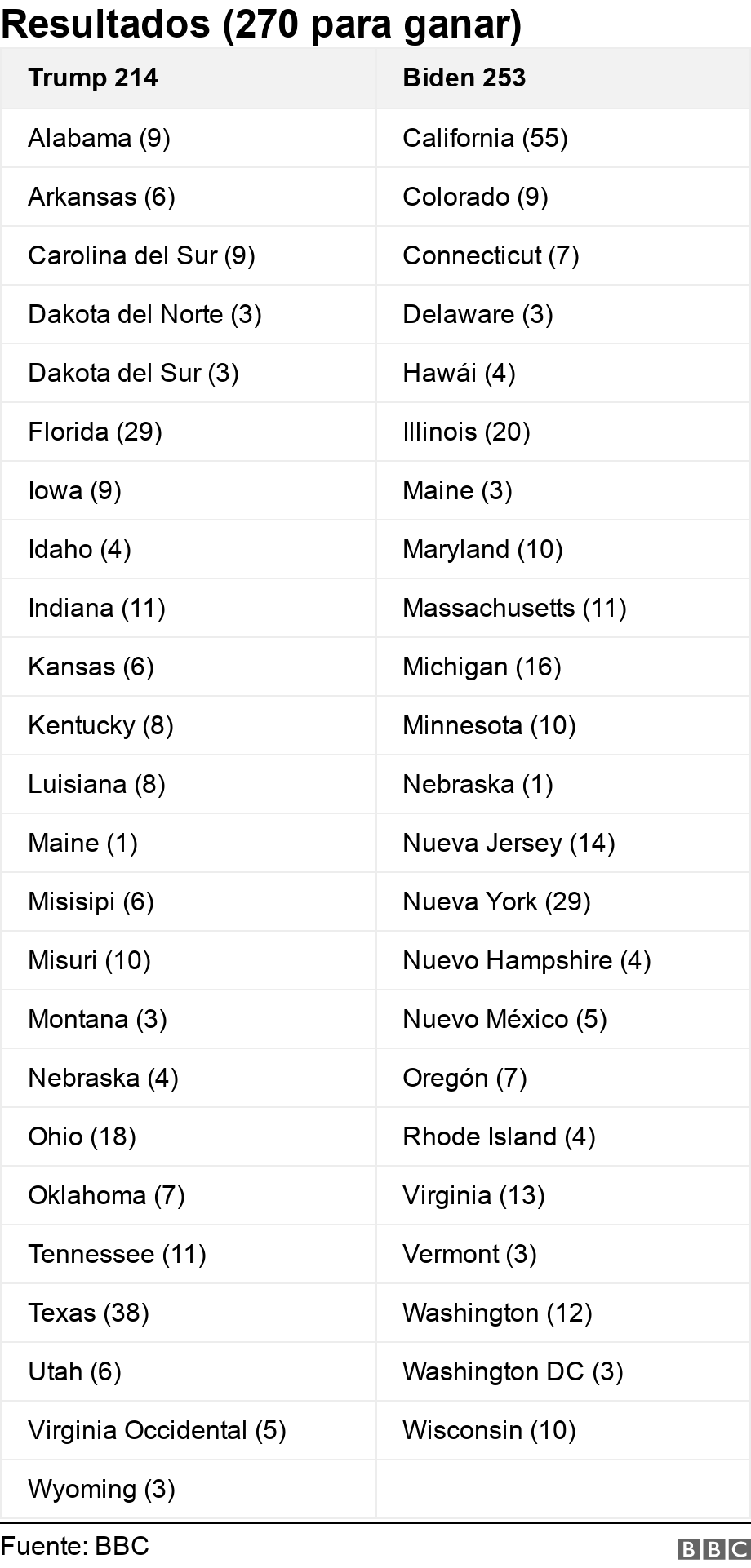This screenshot has width=751, height=1568.
Task: Click the Carolina del Sur (9) row
Action: (x=188, y=255)
